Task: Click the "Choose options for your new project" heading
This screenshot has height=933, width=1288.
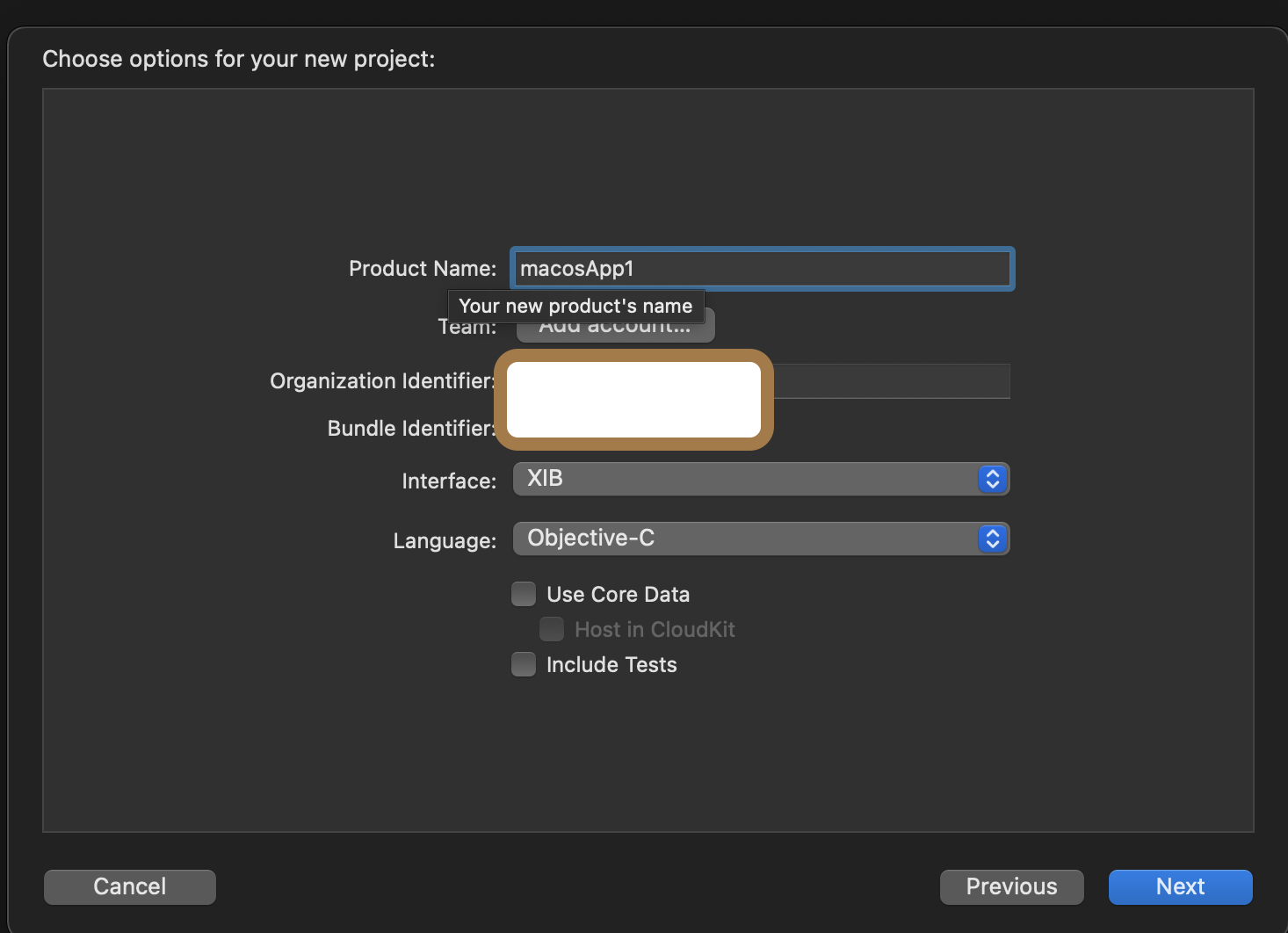Action: point(239,59)
